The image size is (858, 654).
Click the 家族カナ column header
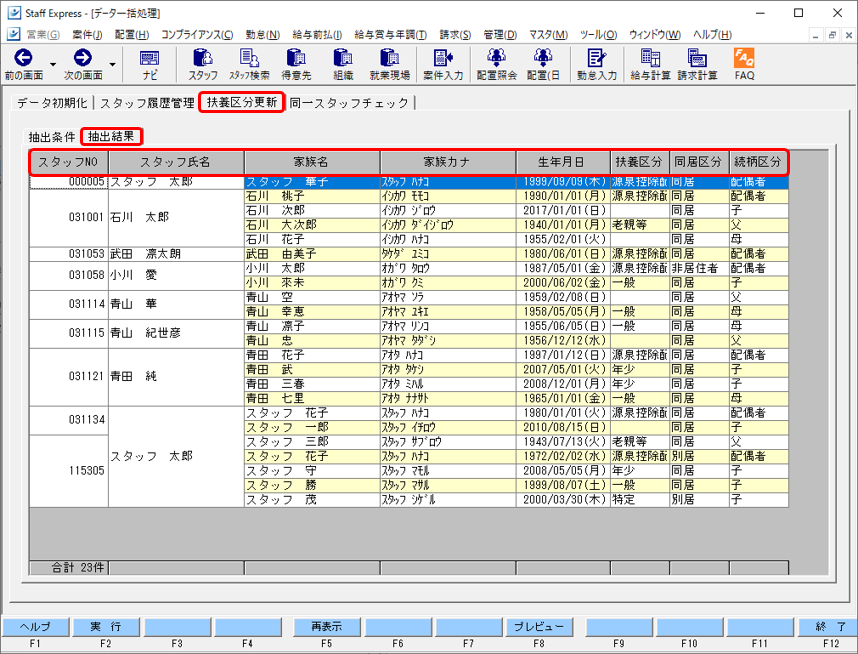coord(447,162)
